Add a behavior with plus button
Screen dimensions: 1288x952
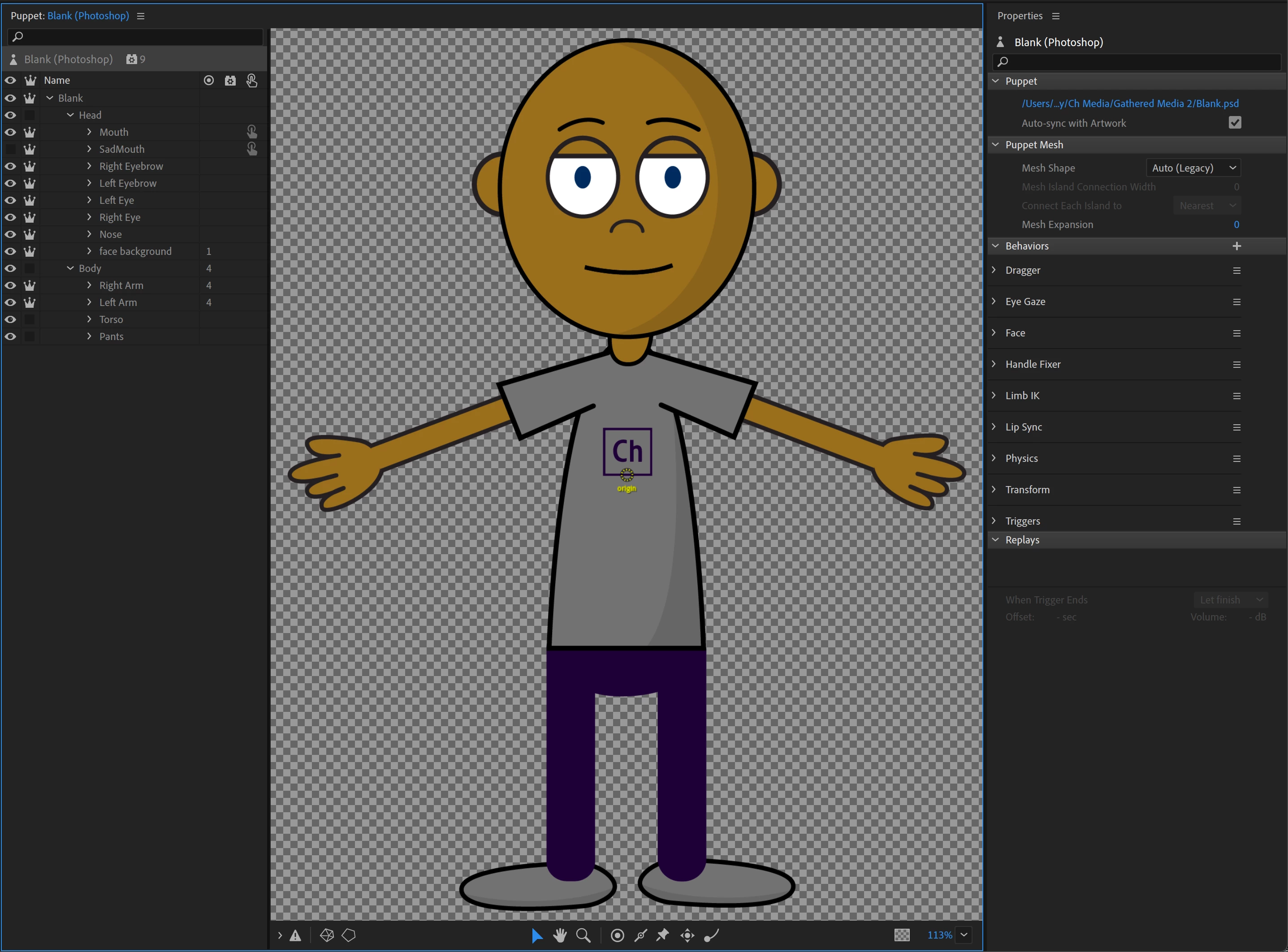(1236, 246)
